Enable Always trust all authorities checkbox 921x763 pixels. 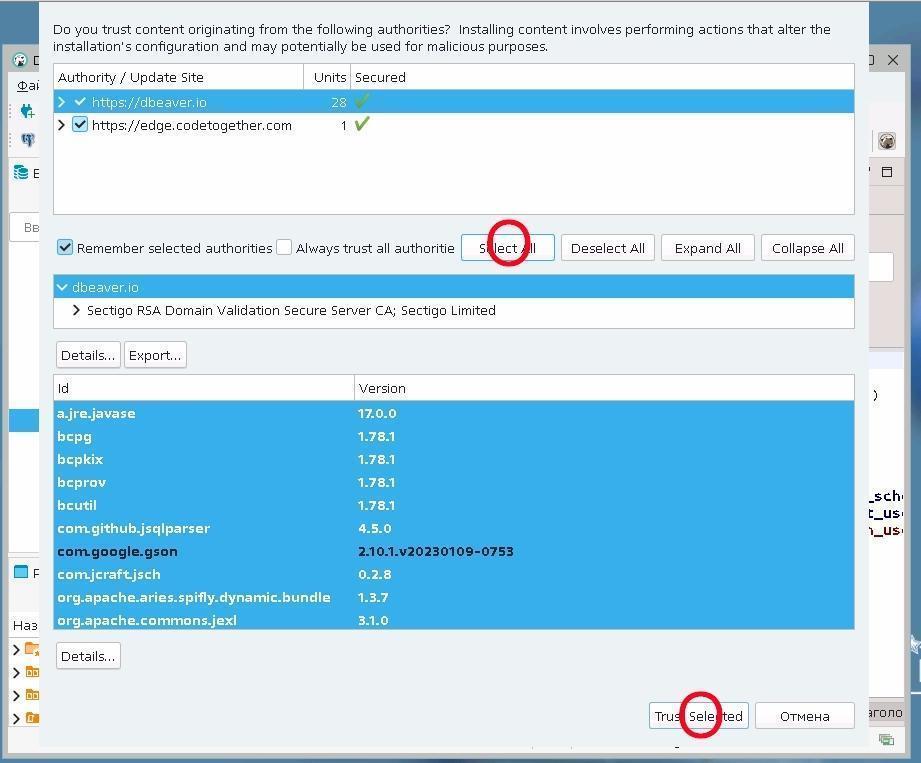tap(284, 248)
